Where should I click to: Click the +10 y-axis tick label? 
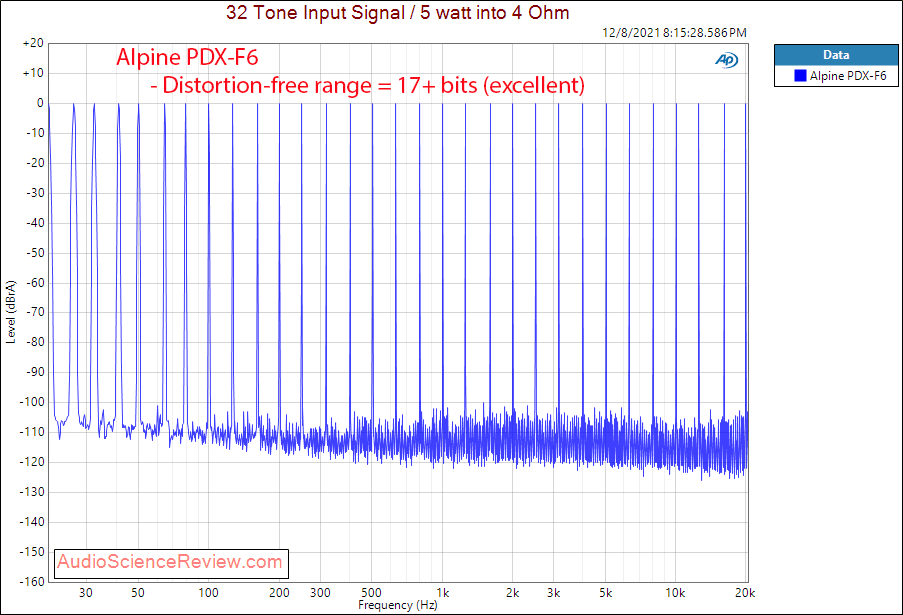pos(33,73)
